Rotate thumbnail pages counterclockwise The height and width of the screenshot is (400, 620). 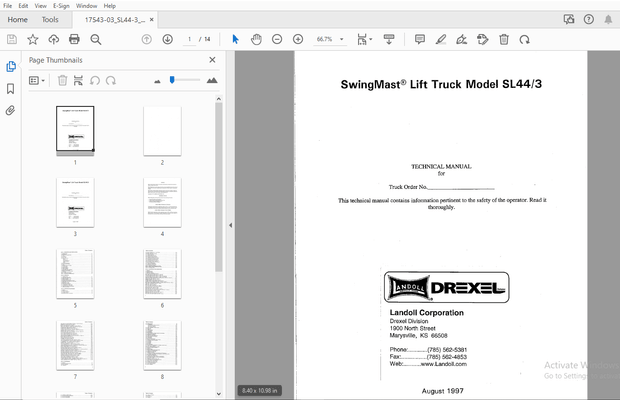95,81
